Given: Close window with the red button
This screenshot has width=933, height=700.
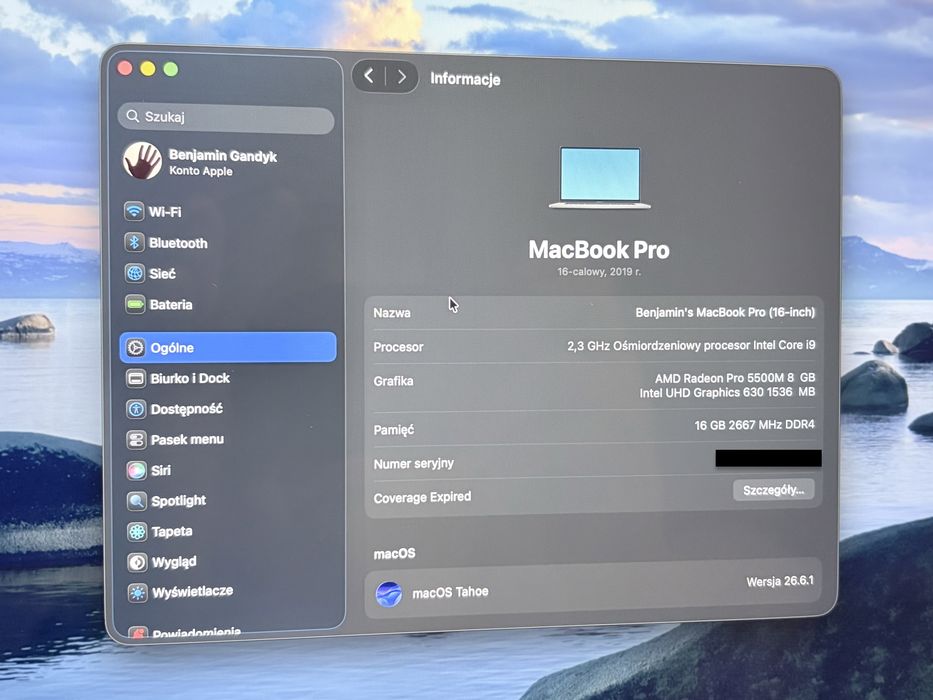Looking at the screenshot, I should [x=125, y=68].
